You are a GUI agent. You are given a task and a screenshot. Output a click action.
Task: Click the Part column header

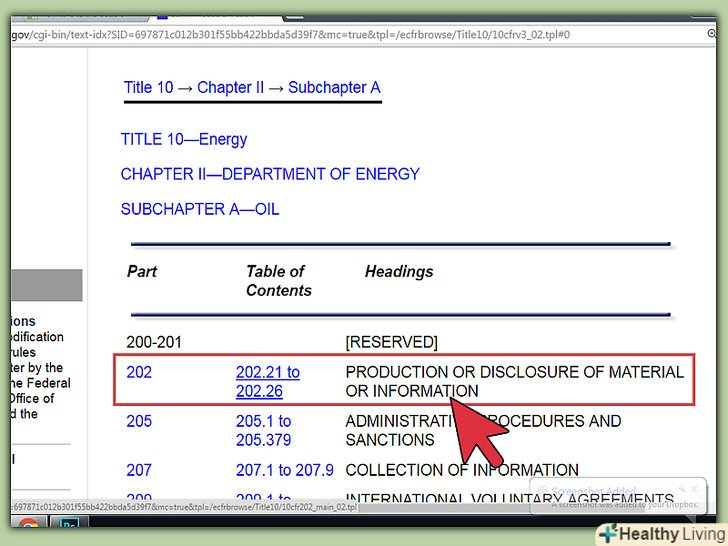(x=142, y=271)
